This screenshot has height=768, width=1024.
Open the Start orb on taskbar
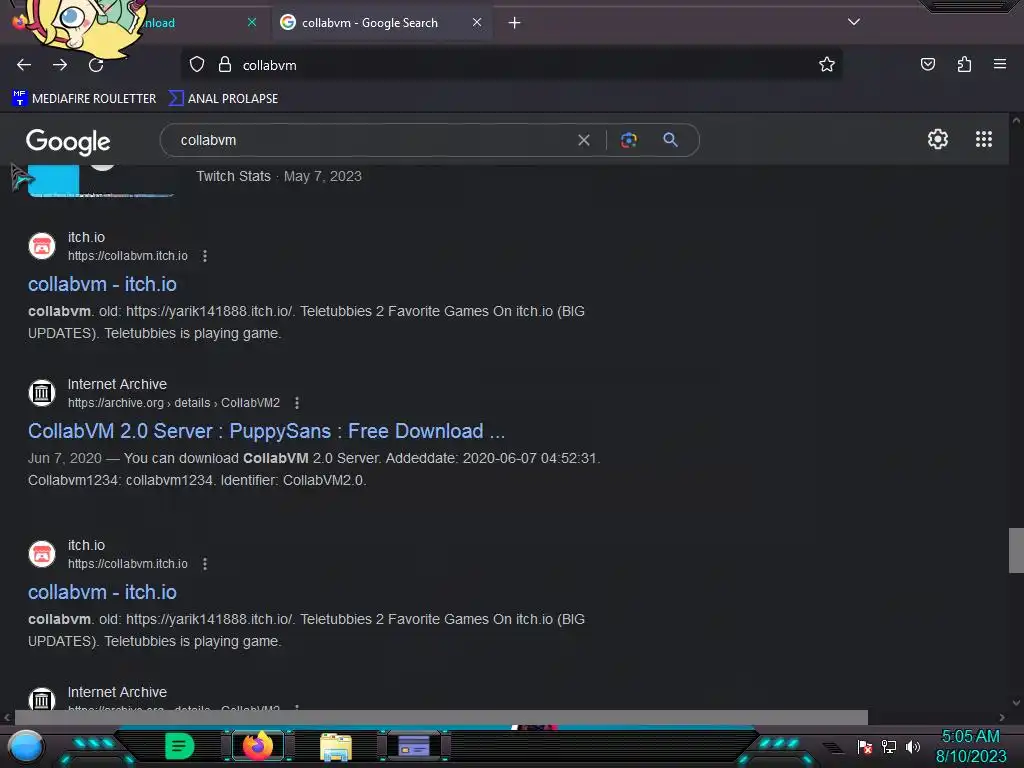click(x=25, y=746)
